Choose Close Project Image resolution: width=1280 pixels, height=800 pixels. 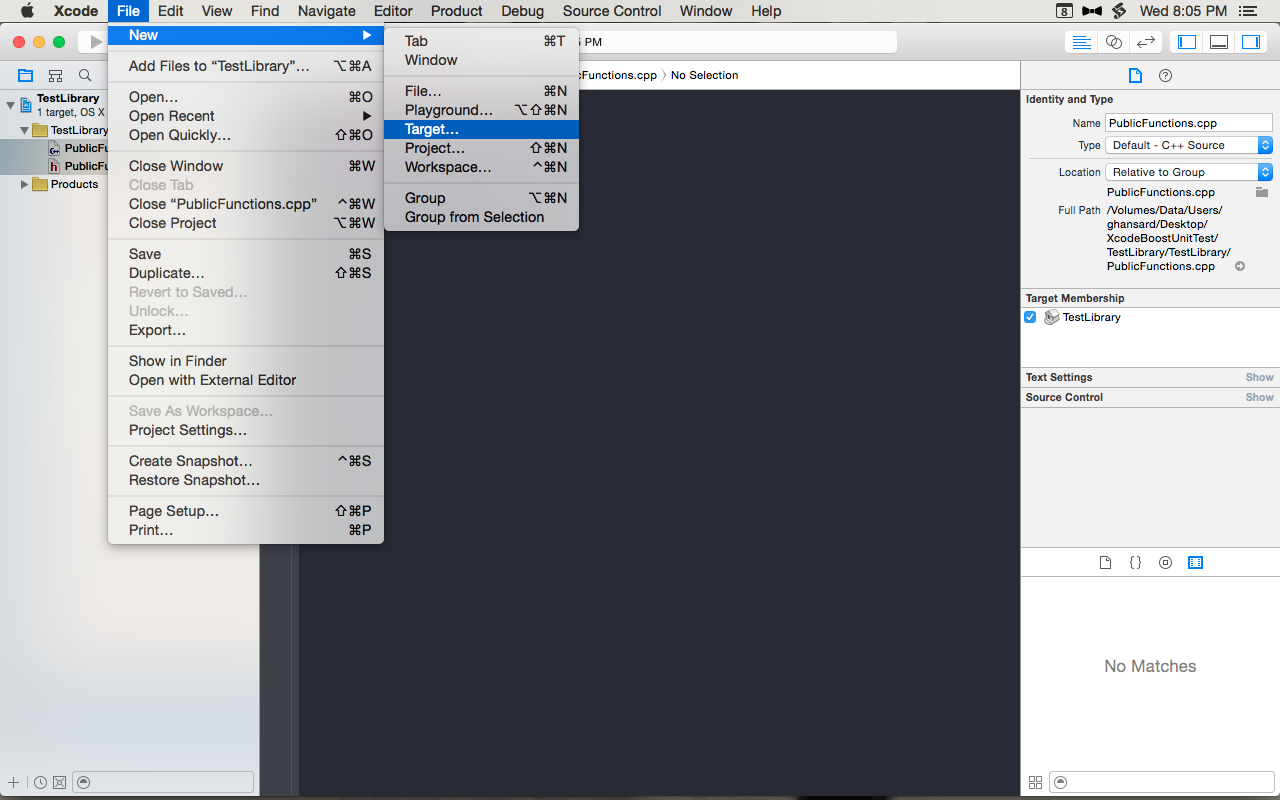[x=246, y=223]
